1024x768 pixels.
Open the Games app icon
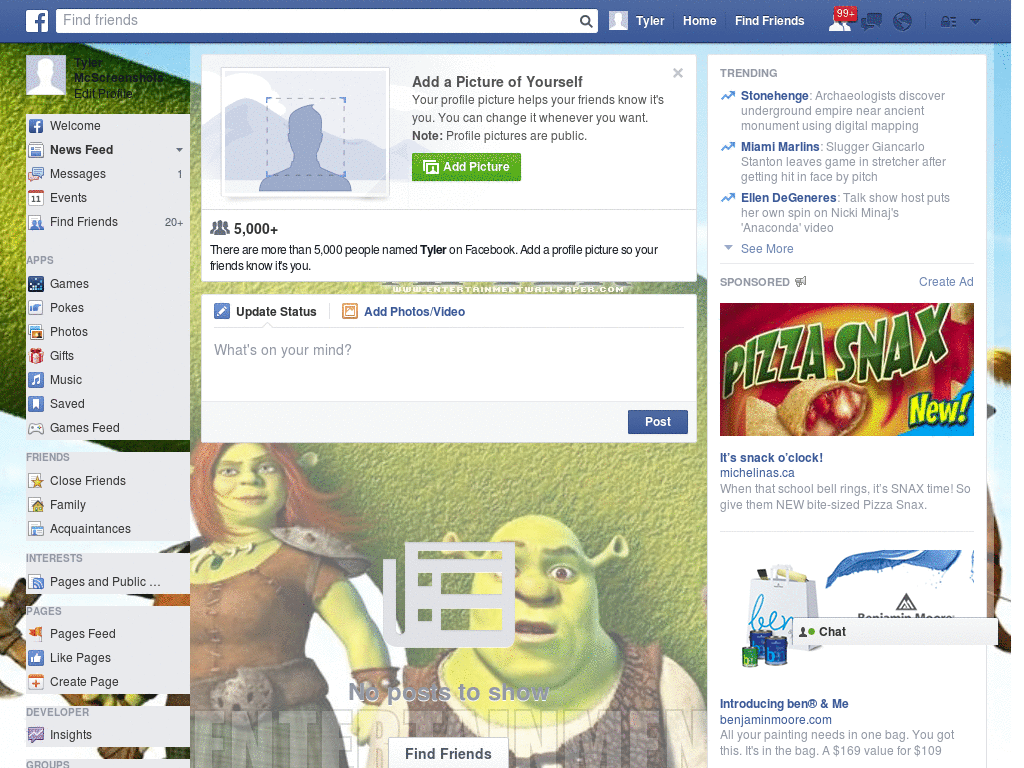pyautogui.click(x=36, y=284)
